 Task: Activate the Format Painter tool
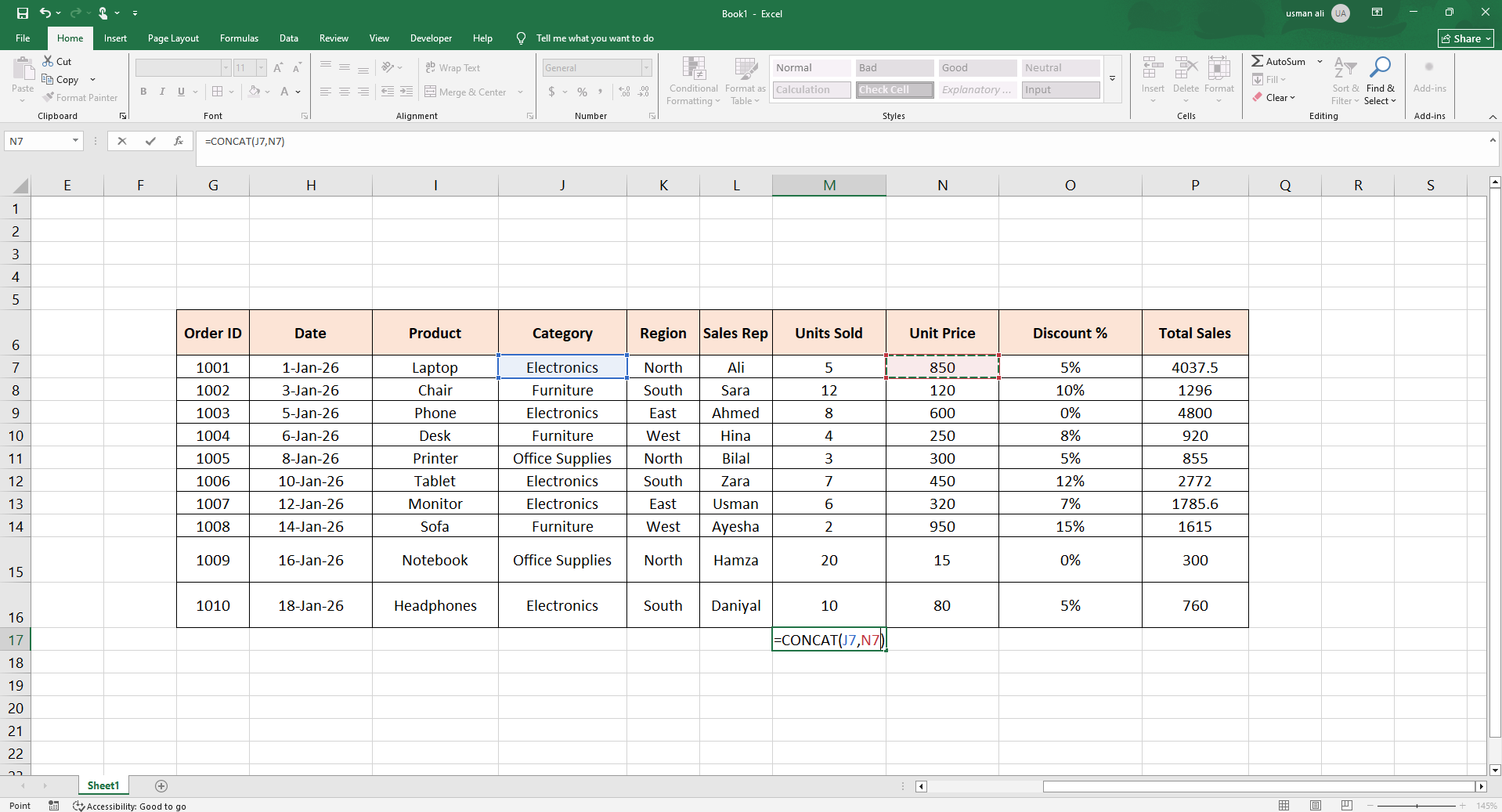tap(80, 98)
